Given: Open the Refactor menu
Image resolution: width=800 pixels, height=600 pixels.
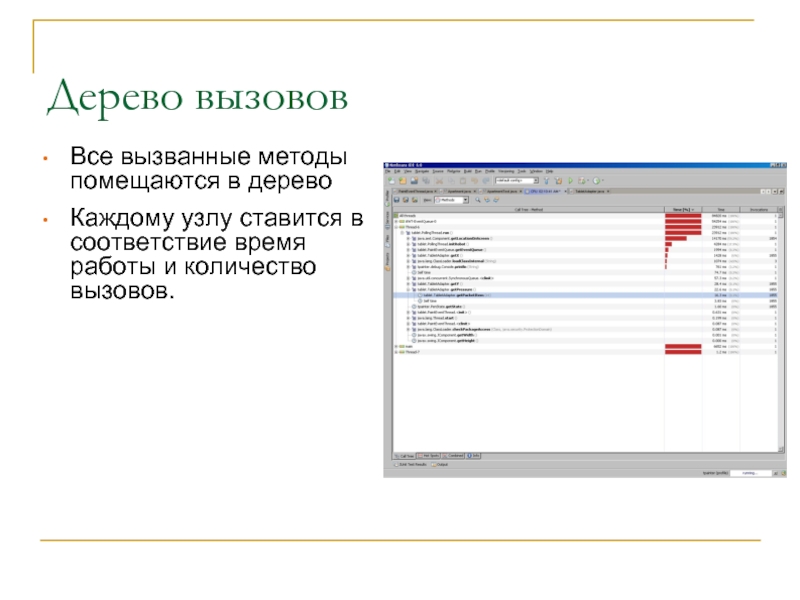Looking at the screenshot, I should [x=454, y=171].
